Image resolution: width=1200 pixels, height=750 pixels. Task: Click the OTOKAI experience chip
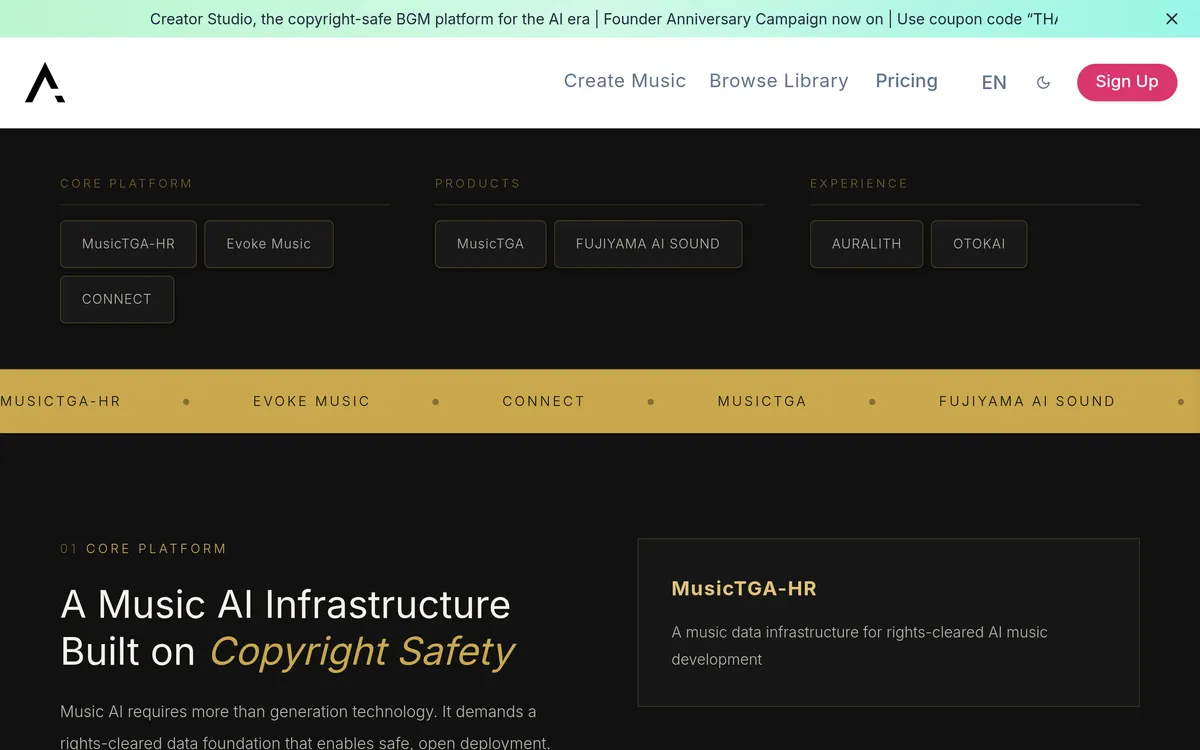pyautogui.click(x=978, y=244)
